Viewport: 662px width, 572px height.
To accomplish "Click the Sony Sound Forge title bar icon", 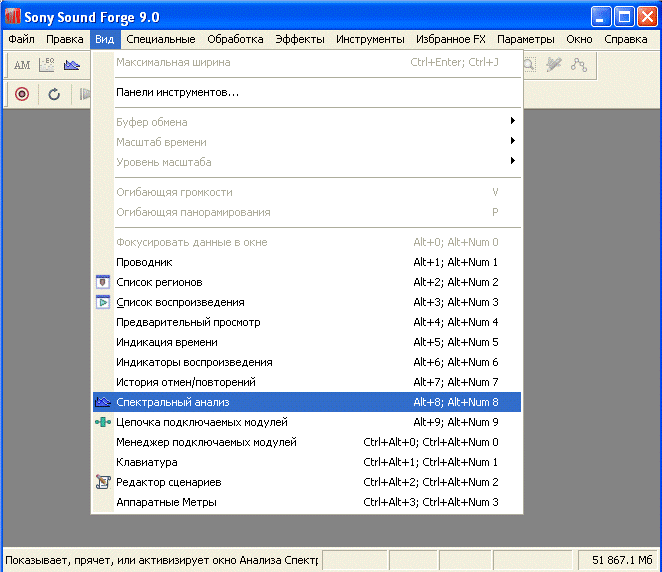I will point(13,16).
